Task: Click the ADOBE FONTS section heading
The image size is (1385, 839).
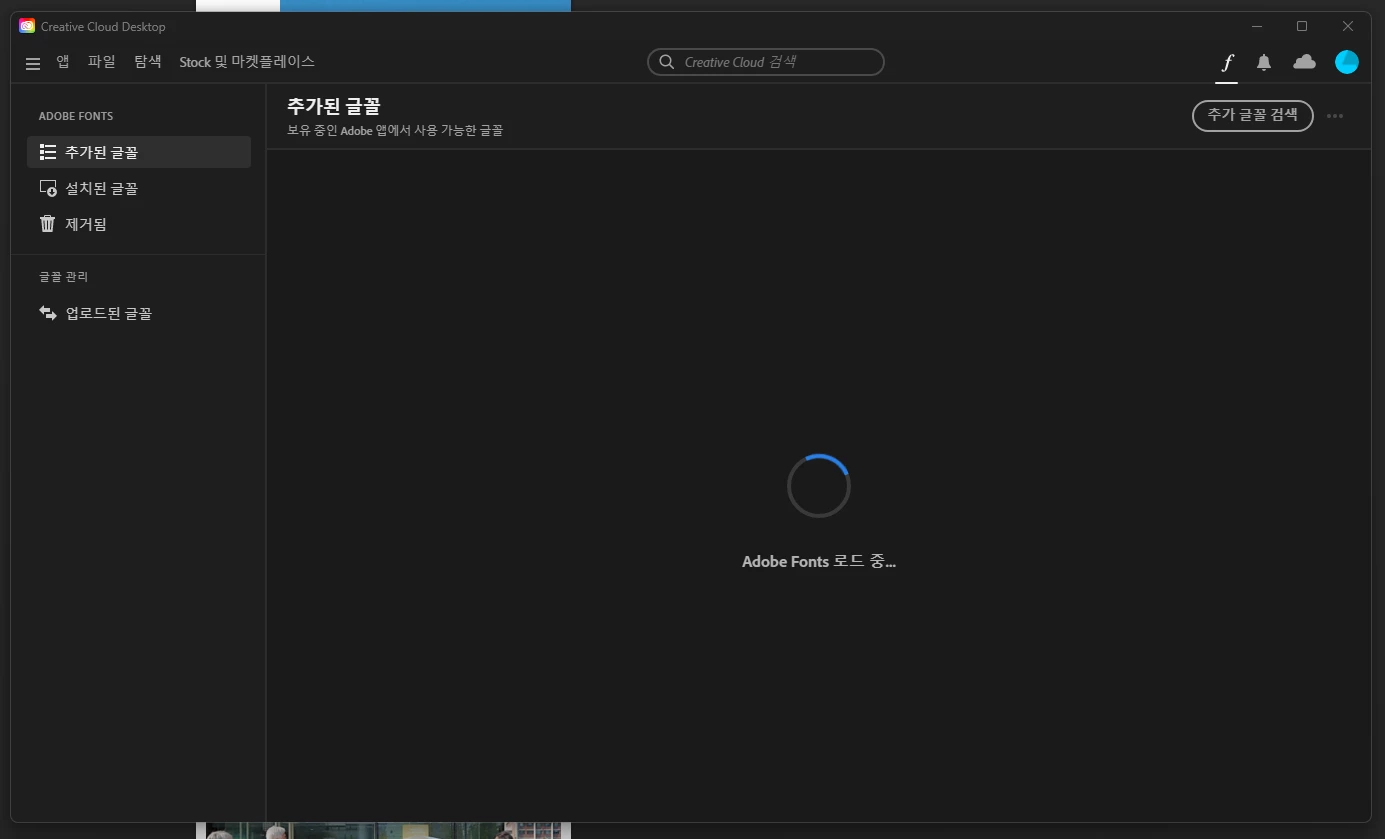Action: [76, 116]
